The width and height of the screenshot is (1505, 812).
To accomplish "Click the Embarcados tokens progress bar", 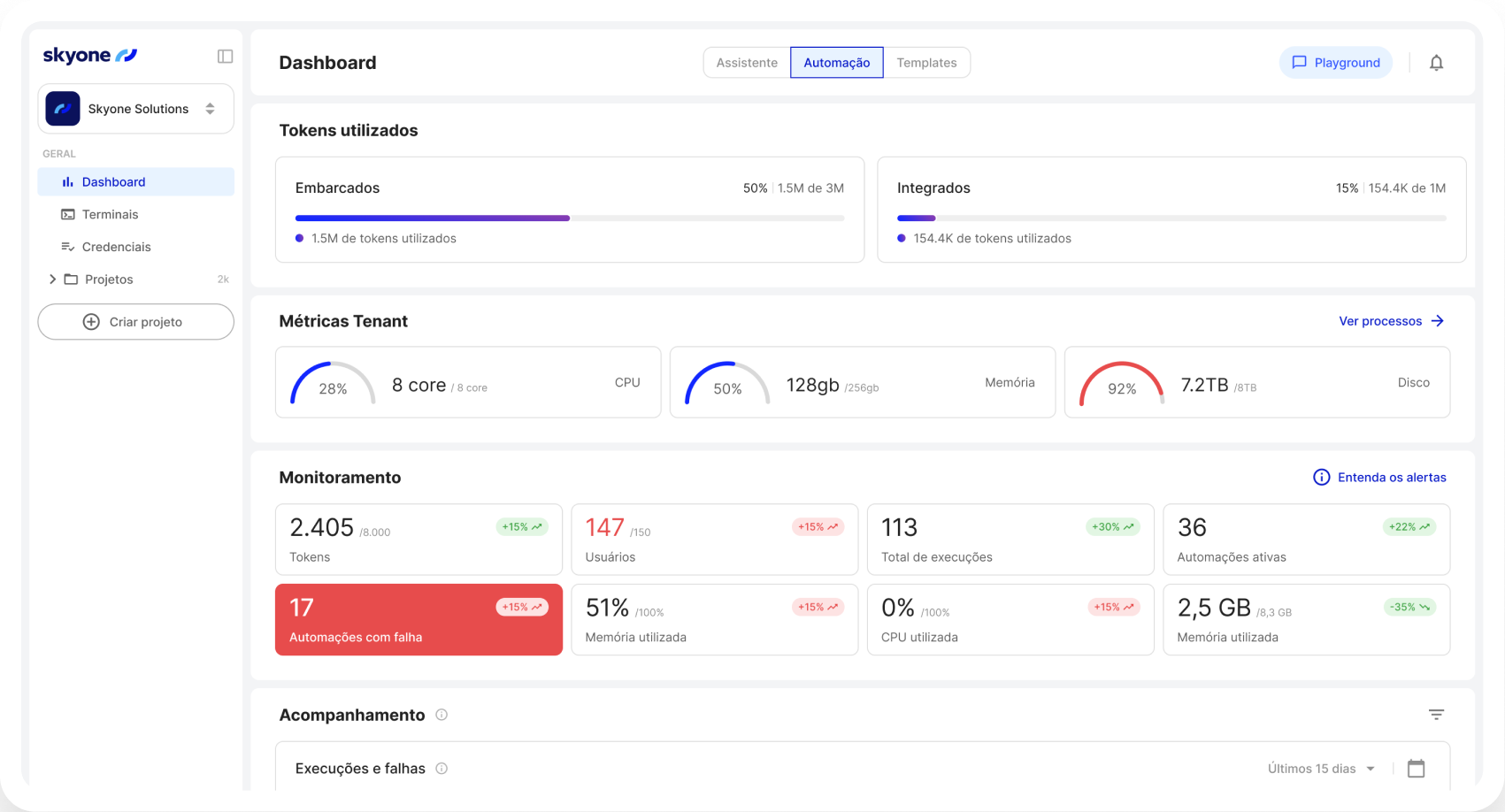I will point(569,218).
